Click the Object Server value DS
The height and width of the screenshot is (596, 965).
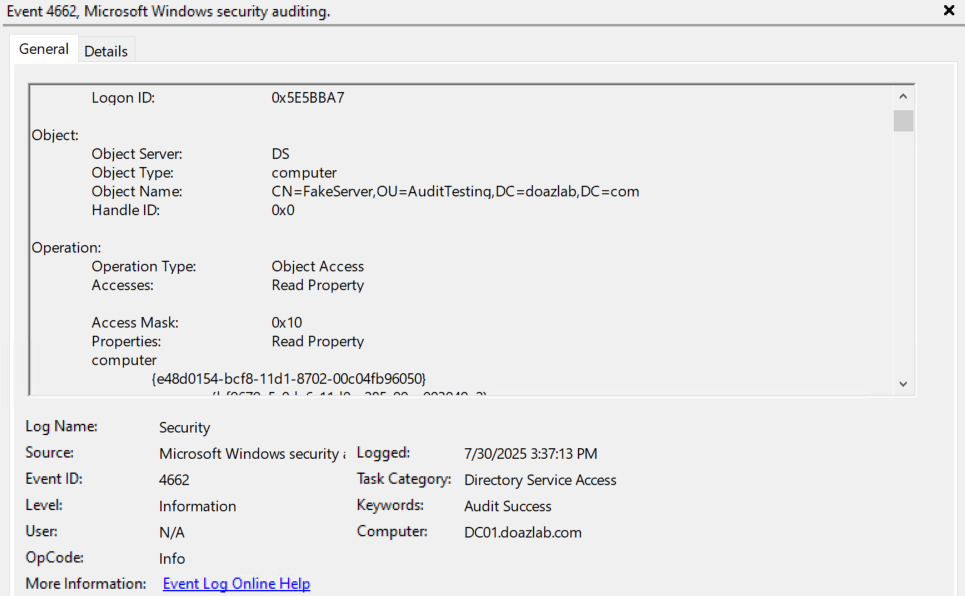tap(280, 154)
